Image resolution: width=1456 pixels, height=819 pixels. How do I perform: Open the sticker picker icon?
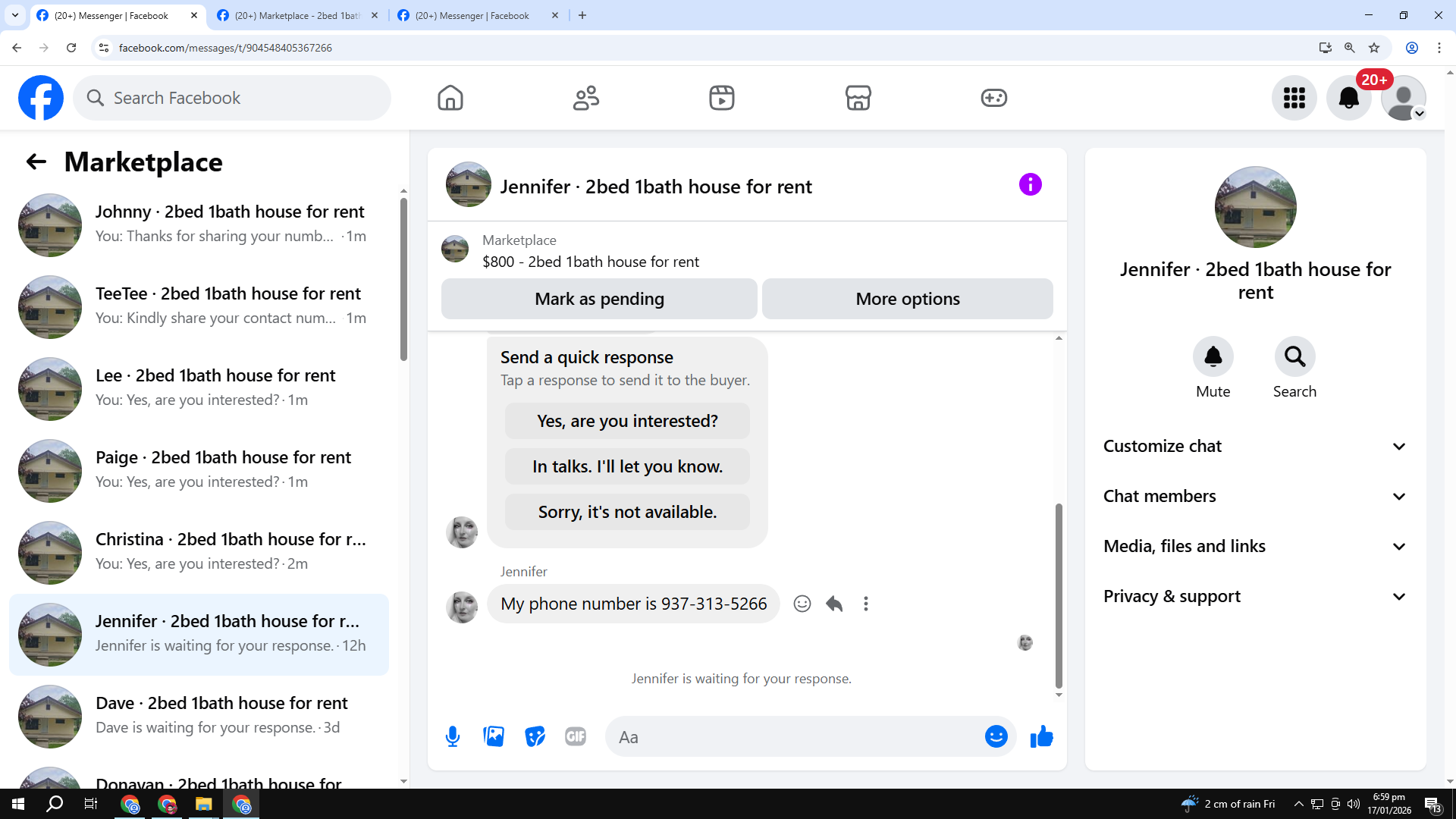(535, 736)
